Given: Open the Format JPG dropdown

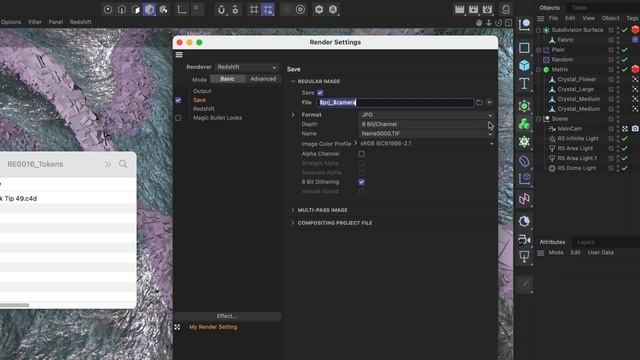Looking at the screenshot, I should [x=427, y=115].
